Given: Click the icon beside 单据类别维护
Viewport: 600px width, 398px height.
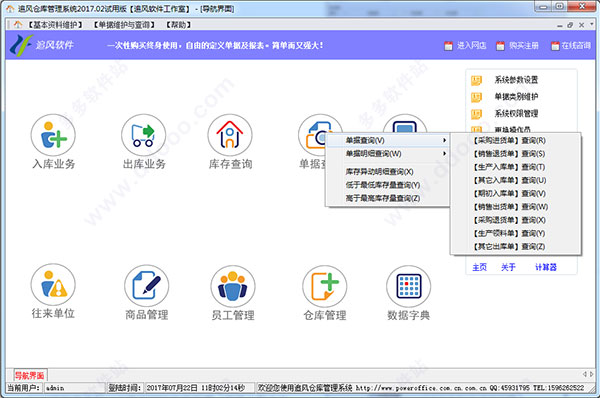Looking at the screenshot, I should click(x=476, y=97).
